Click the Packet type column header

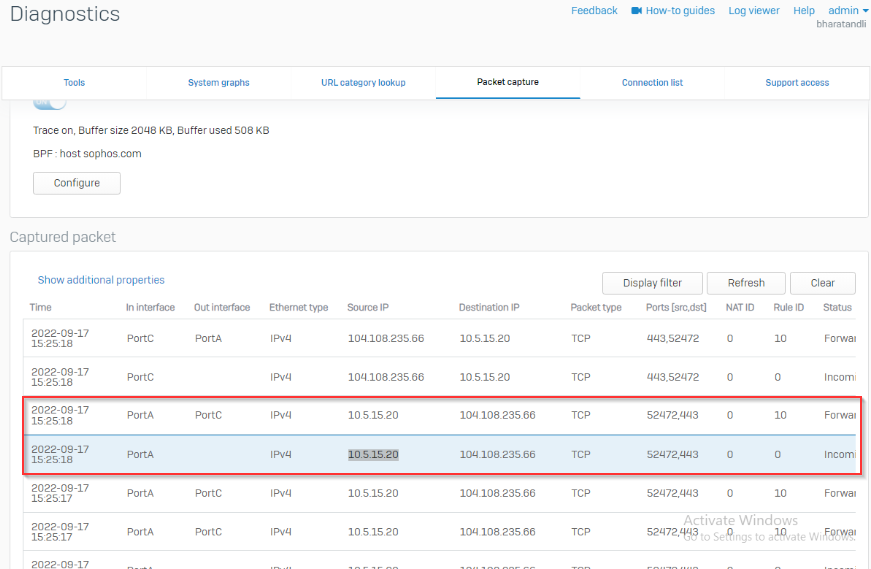(596, 307)
